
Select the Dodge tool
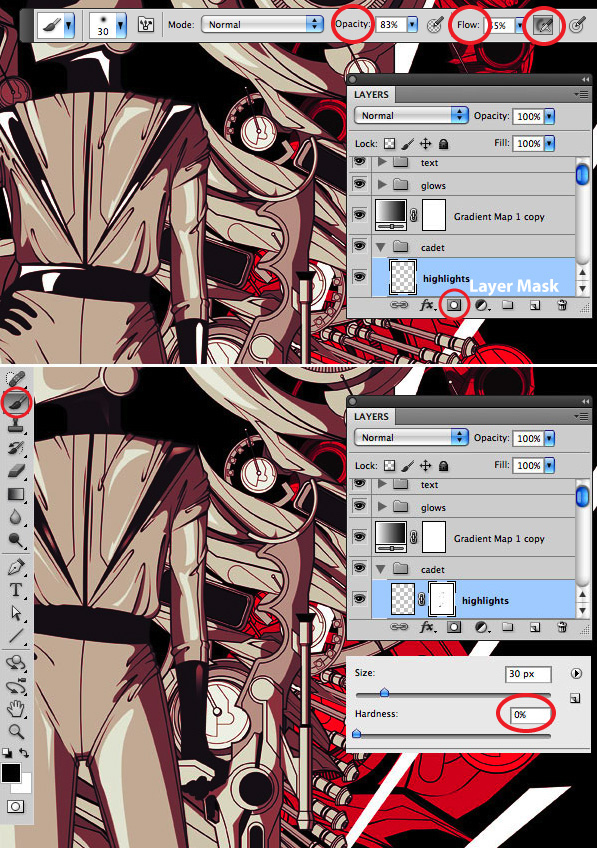pos(16,539)
